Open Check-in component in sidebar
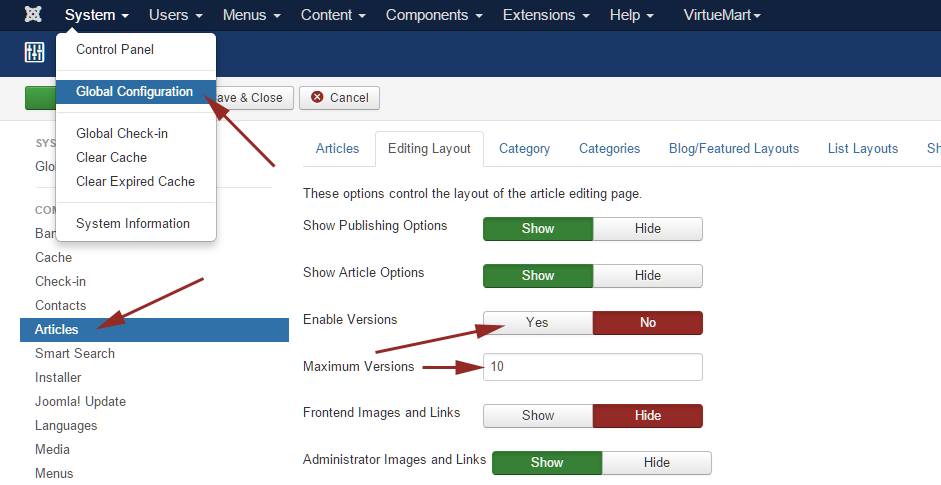Screen dimensions: 941x485 coord(61,282)
